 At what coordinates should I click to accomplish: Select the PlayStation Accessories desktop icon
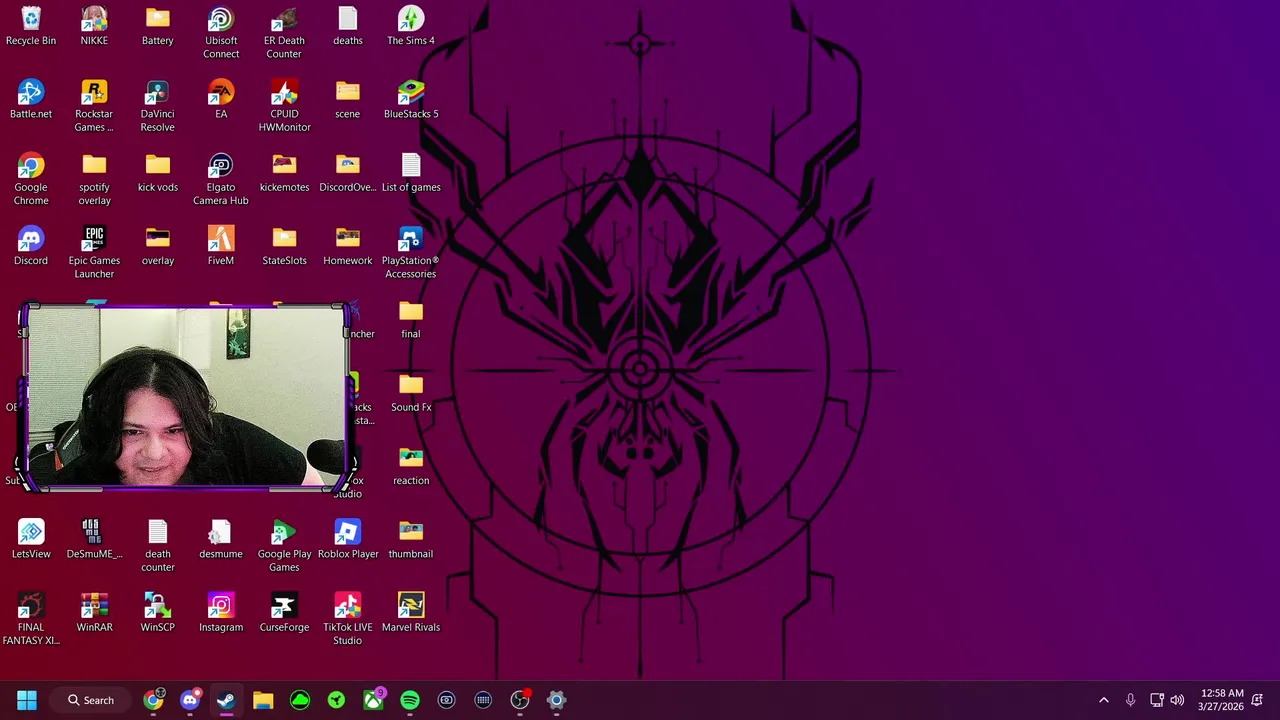[411, 253]
